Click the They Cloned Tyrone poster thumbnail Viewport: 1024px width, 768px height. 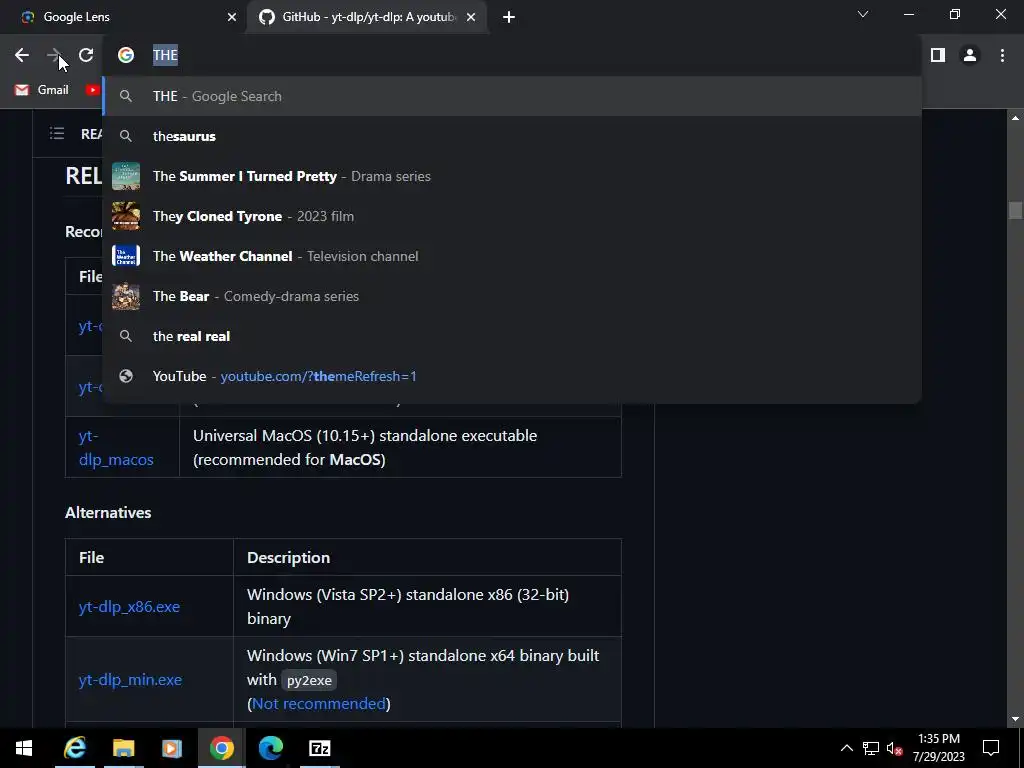(x=126, y=216)
